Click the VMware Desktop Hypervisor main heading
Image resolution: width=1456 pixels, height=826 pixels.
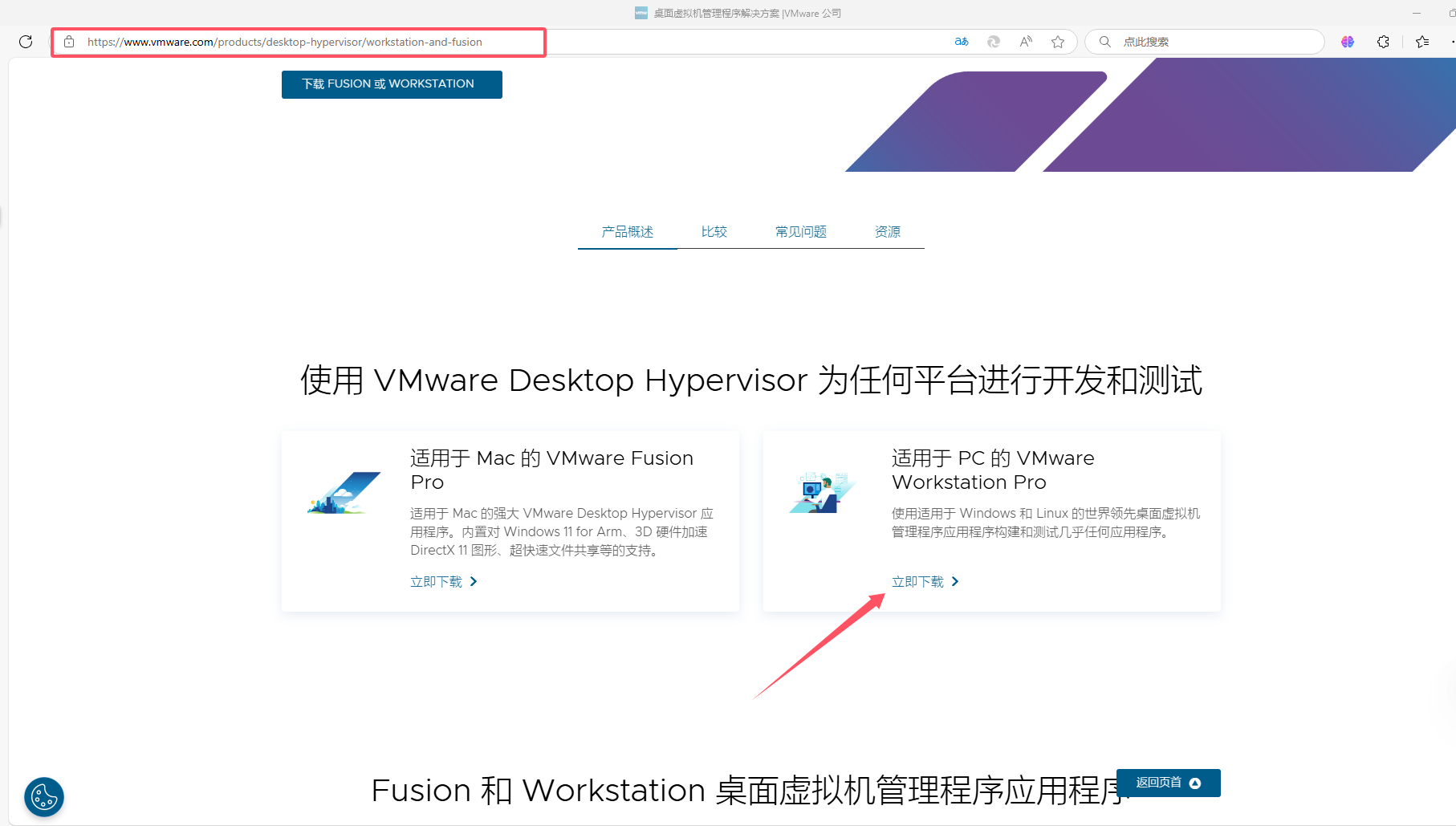click(x=751, y=380)
